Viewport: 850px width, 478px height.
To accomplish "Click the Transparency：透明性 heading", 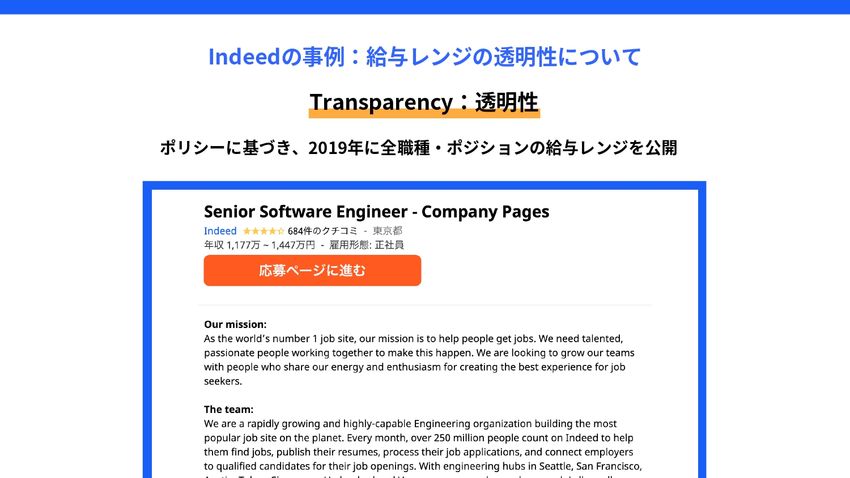I will click(x=424, y=102).
